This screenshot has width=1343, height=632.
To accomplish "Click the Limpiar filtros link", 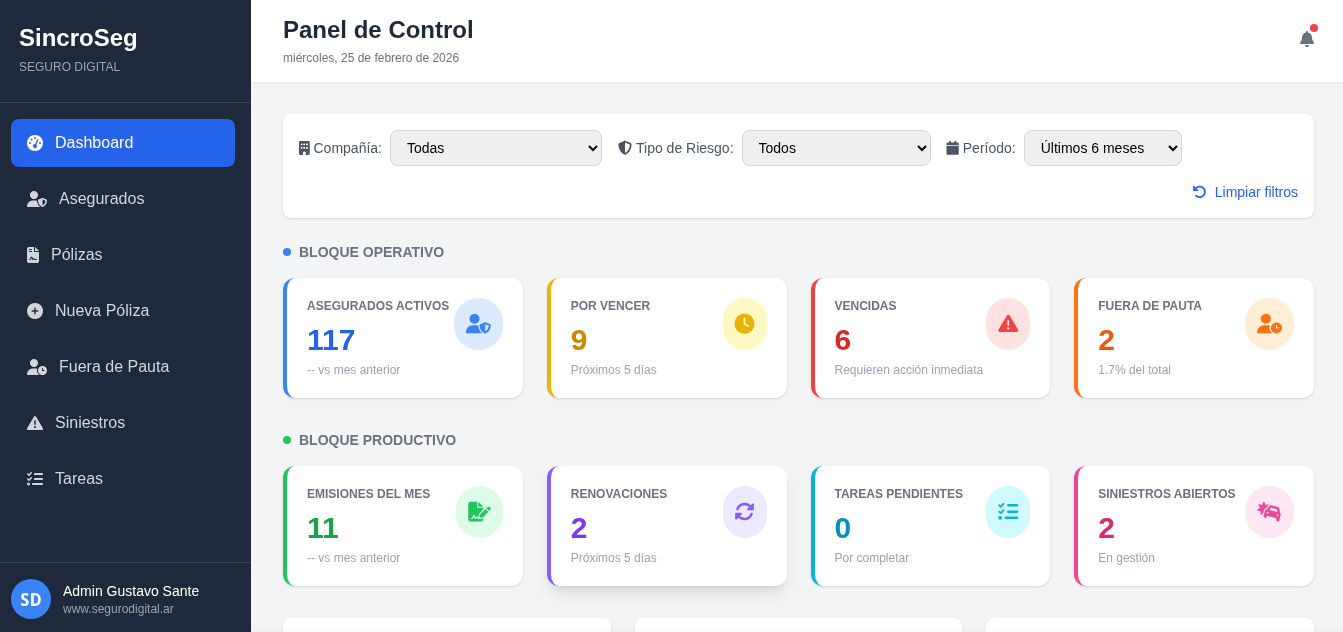I will click(1245, 192).
